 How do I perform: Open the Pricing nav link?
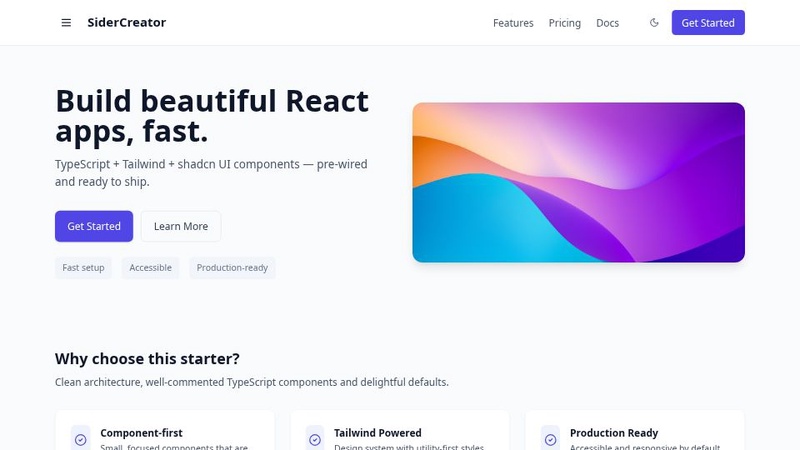tap(564, 23)
